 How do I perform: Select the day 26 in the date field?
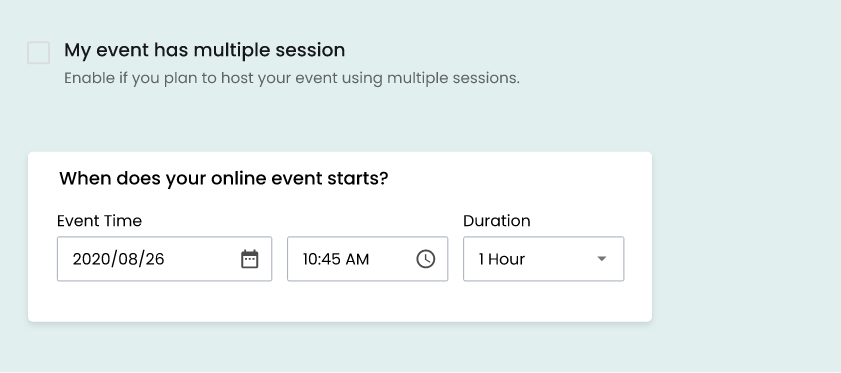[x=155, y=259]
